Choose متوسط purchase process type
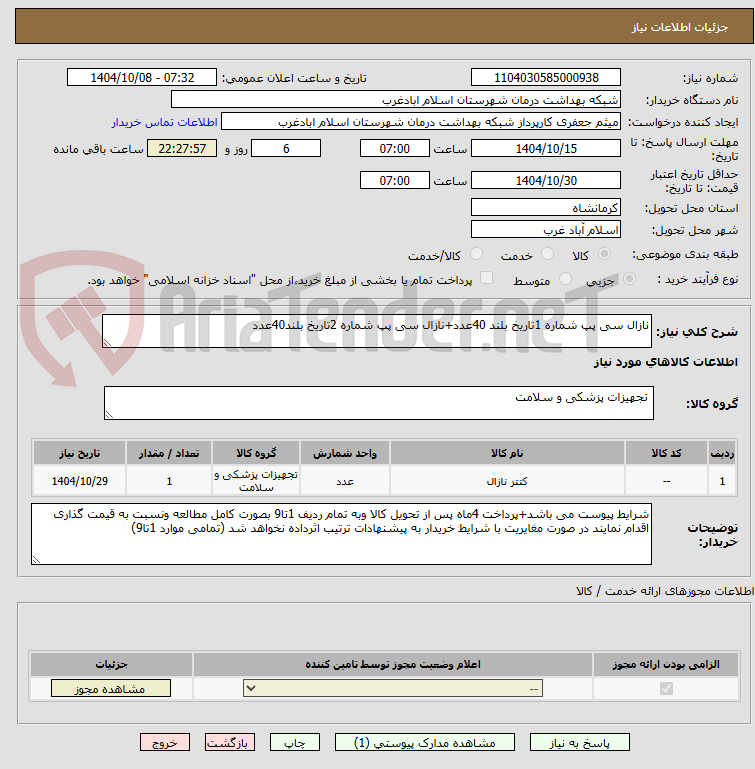 click(565, 279)
